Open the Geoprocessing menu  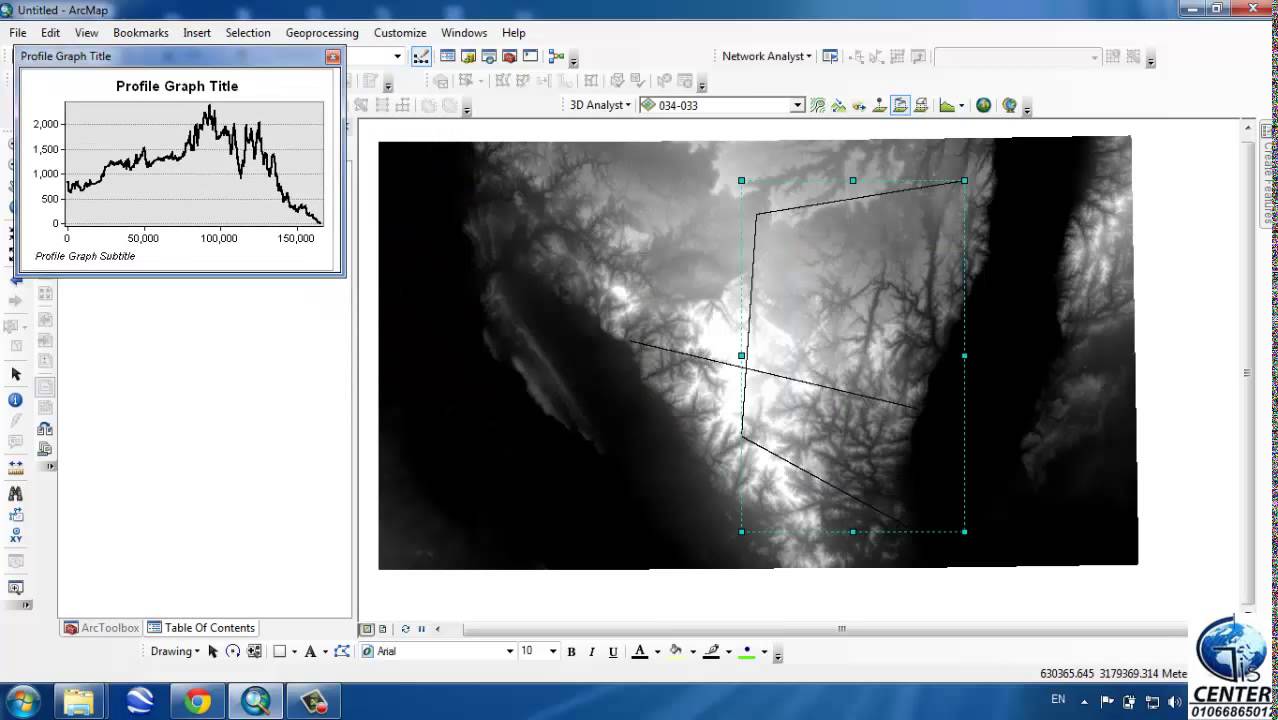click(x=322, y=33)
